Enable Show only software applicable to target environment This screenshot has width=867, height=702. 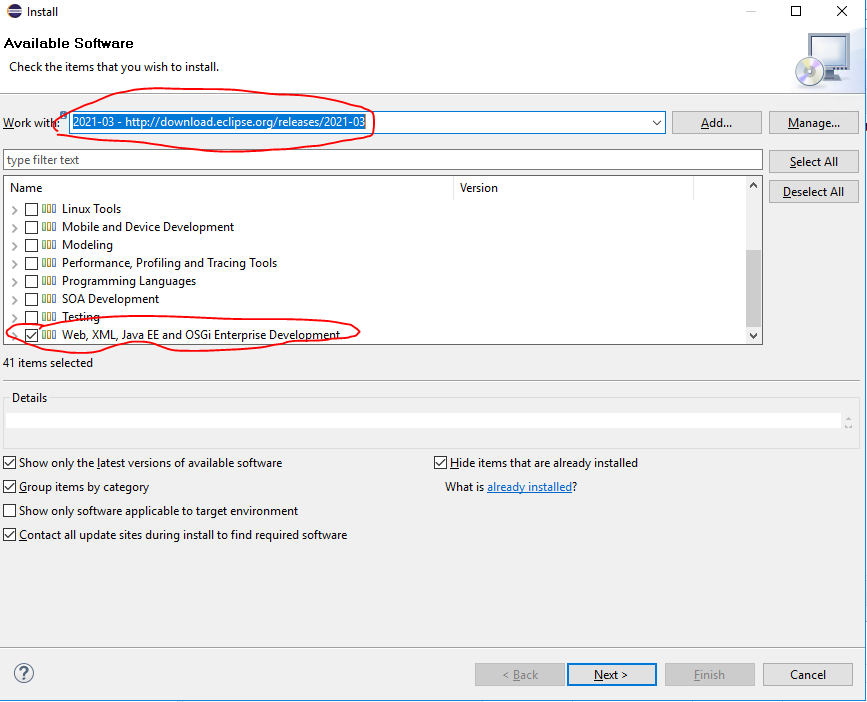click(x=9, y=510)
